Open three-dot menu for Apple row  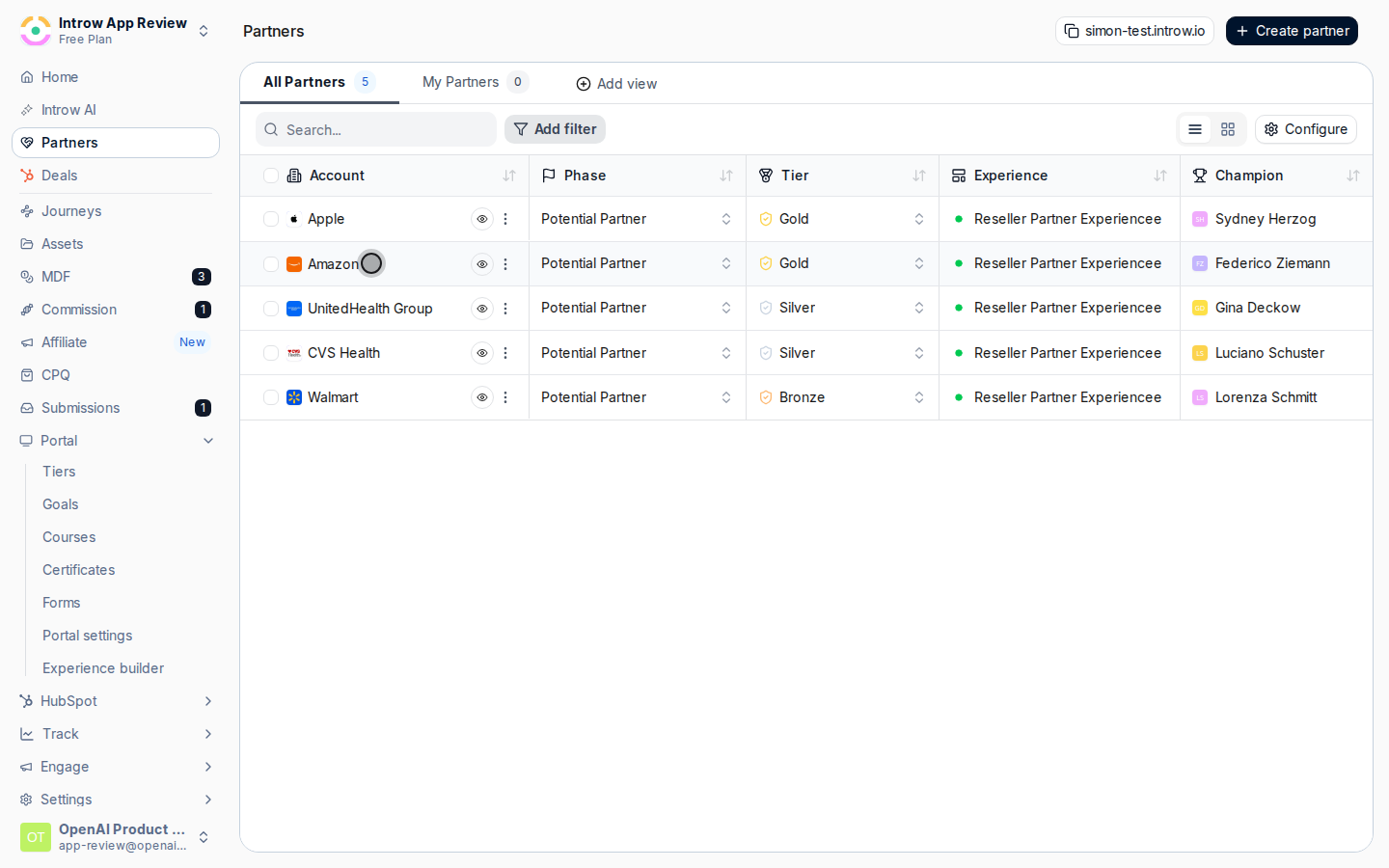pyautogui.click(x=505, y=219)
